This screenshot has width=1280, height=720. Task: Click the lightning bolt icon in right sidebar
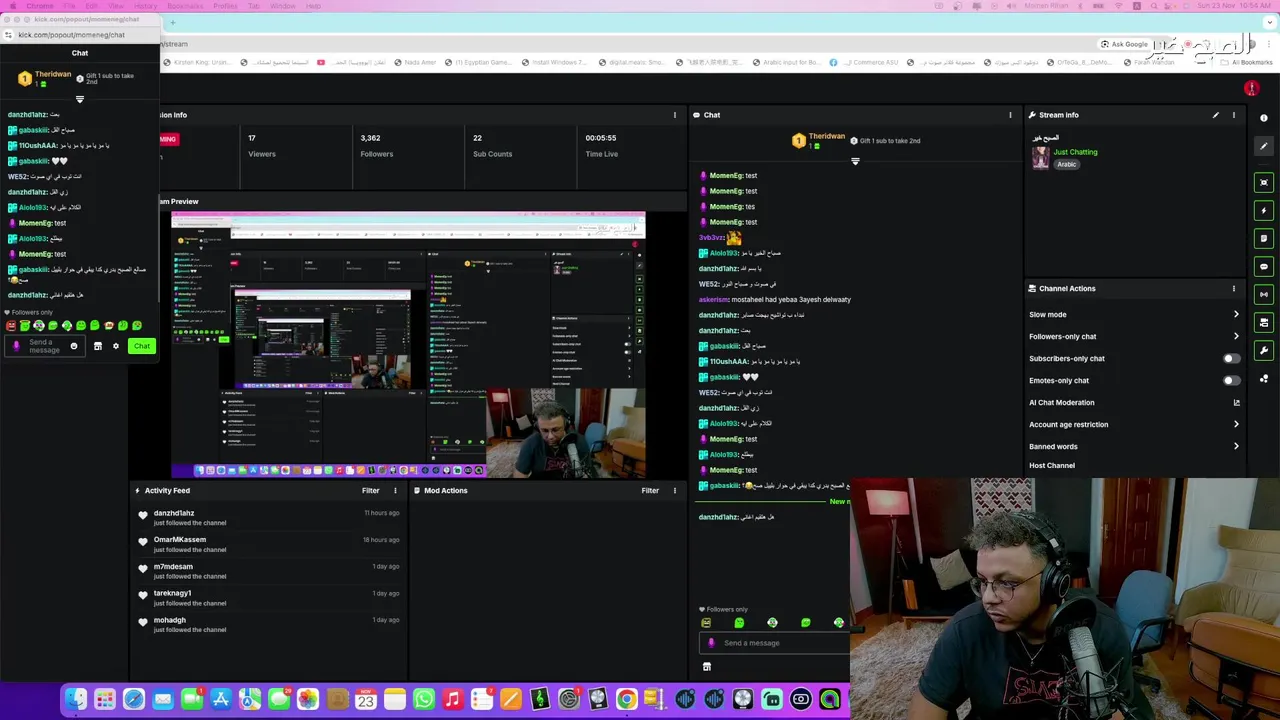pos(1264,211)
